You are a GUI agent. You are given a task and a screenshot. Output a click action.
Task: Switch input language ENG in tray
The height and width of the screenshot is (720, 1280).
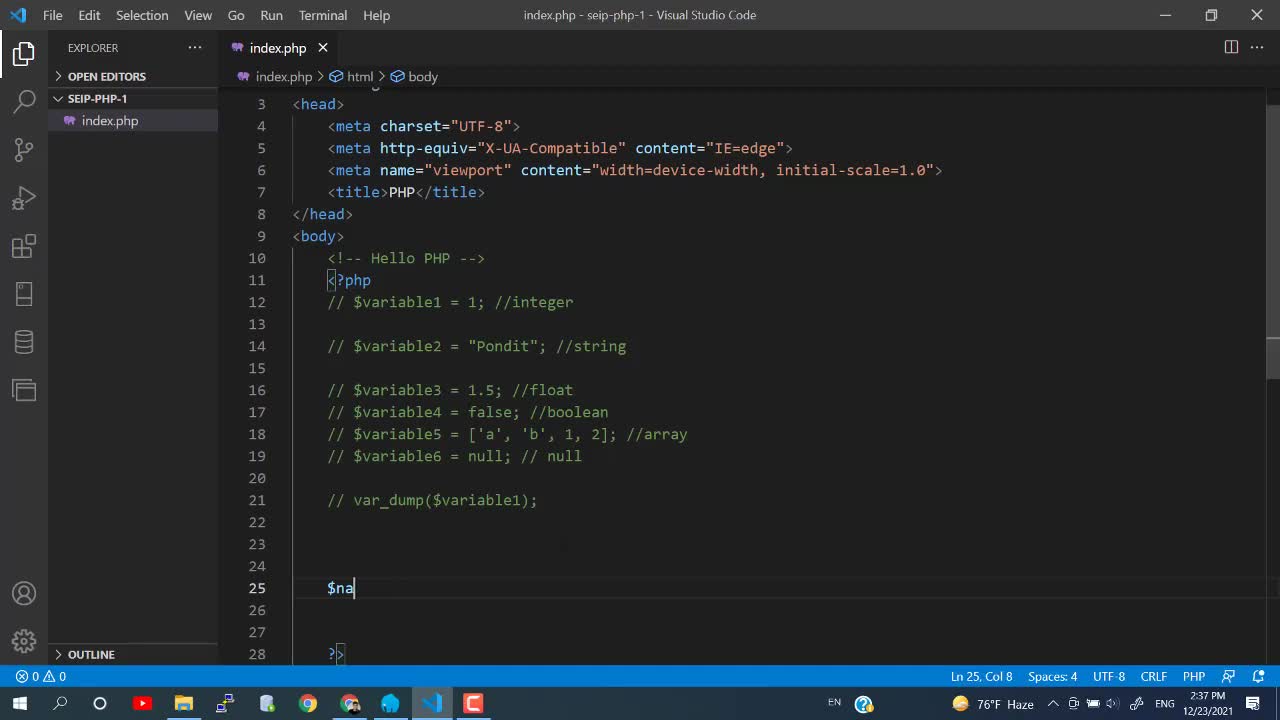coord(1164,704)
